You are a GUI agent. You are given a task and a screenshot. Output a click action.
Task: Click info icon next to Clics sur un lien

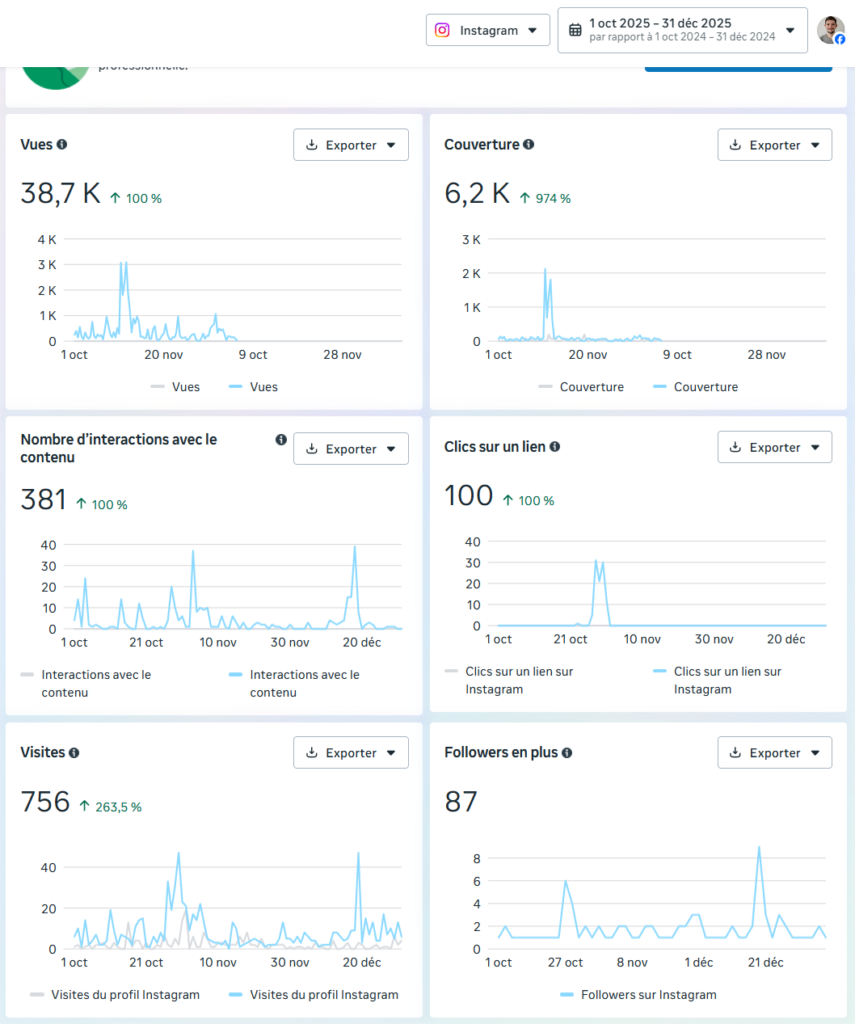tap(554, 447)
